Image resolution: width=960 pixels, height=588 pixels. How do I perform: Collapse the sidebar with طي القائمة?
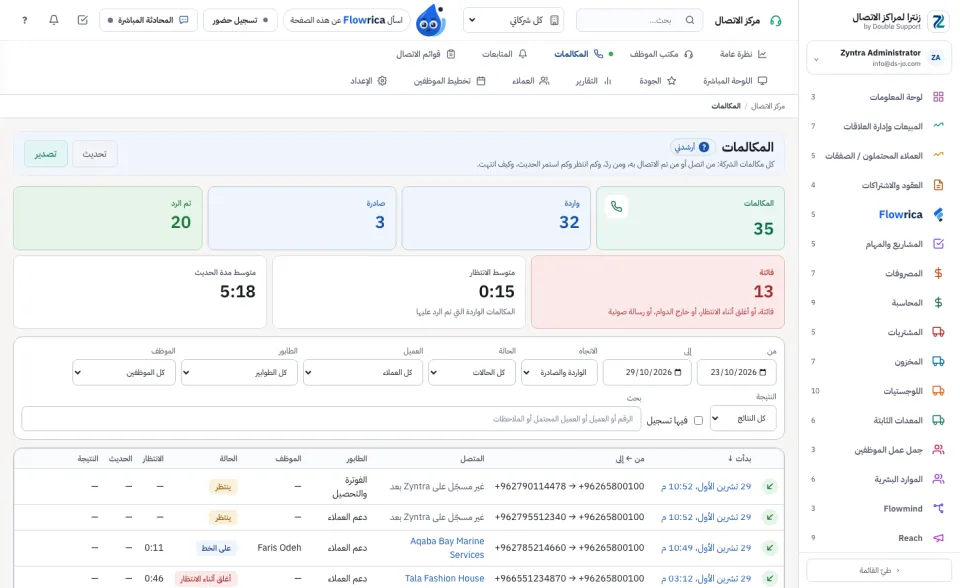point(879,570)
